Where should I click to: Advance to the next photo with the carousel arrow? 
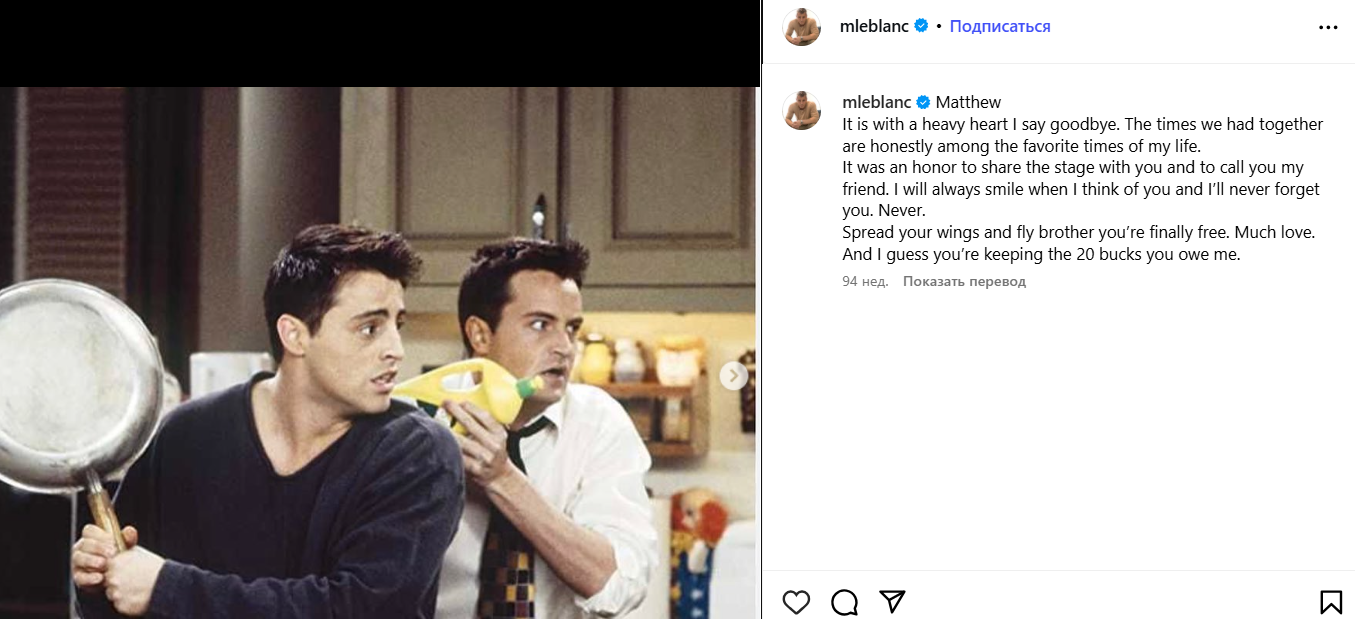(x=734, y=376)
